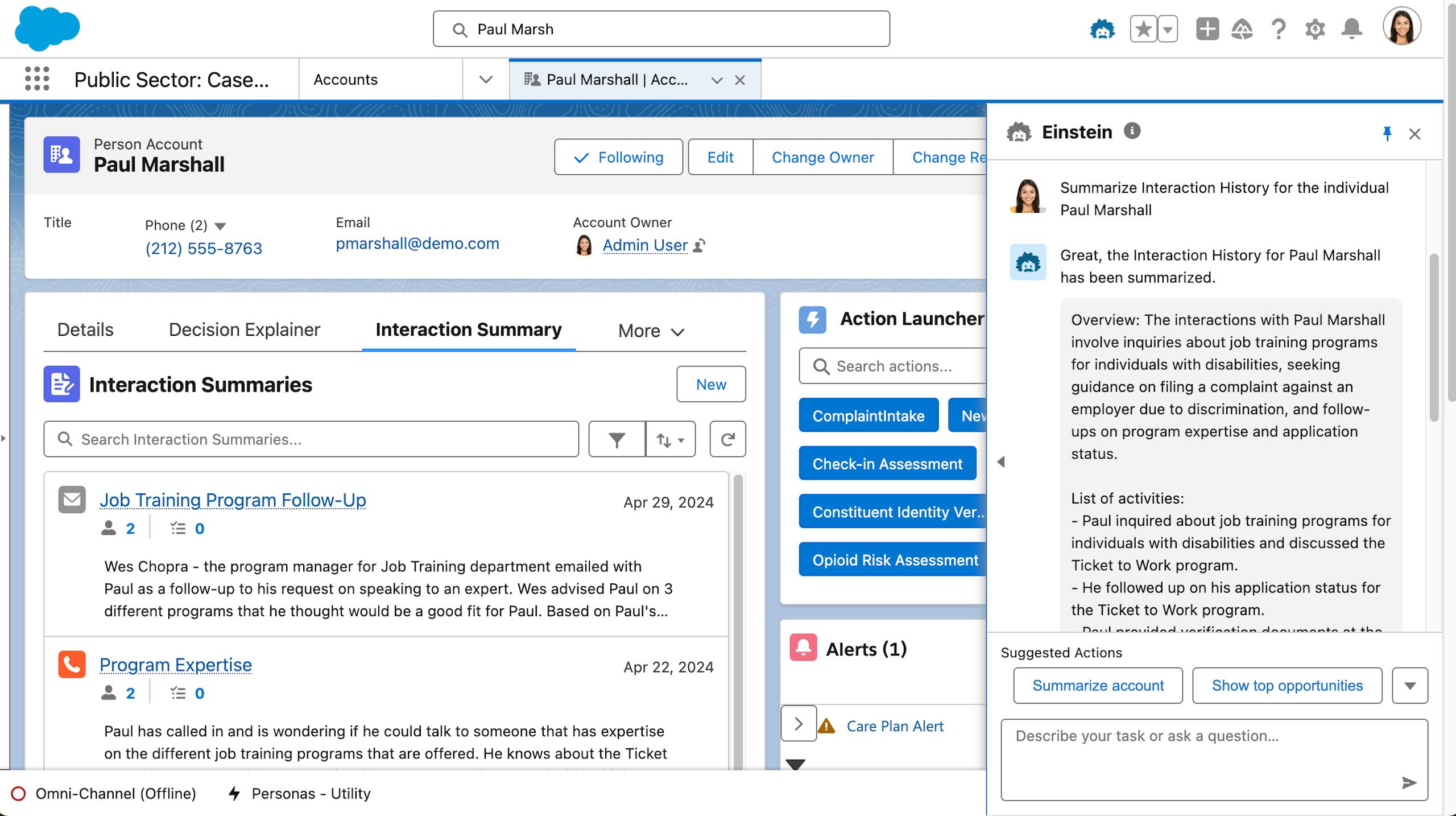This screenshot has height=816, width=1456.
Task: Open the Notifications bell
Action: tap(1351, 29)
